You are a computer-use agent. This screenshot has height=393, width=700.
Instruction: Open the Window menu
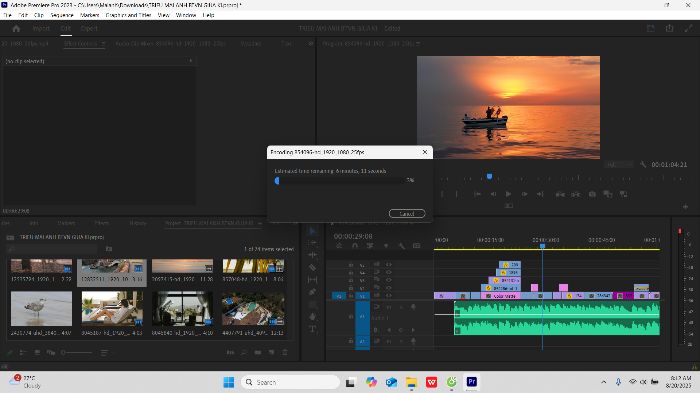point(186,15)
